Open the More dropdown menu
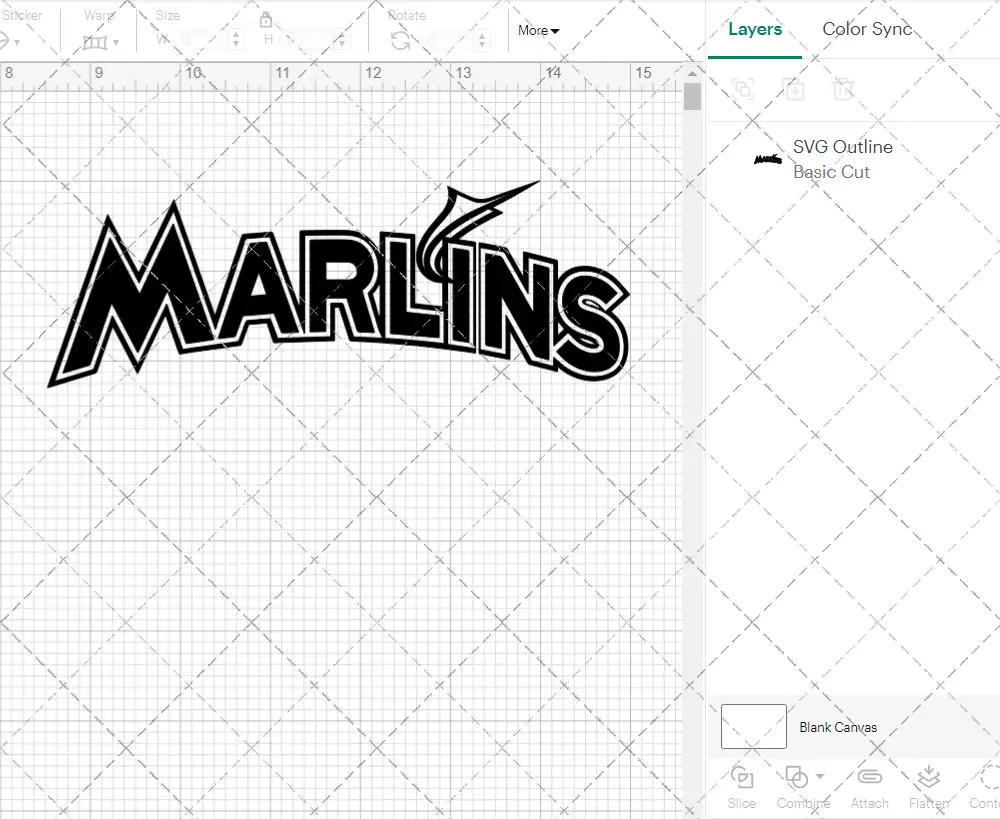 tap(538, 30)
